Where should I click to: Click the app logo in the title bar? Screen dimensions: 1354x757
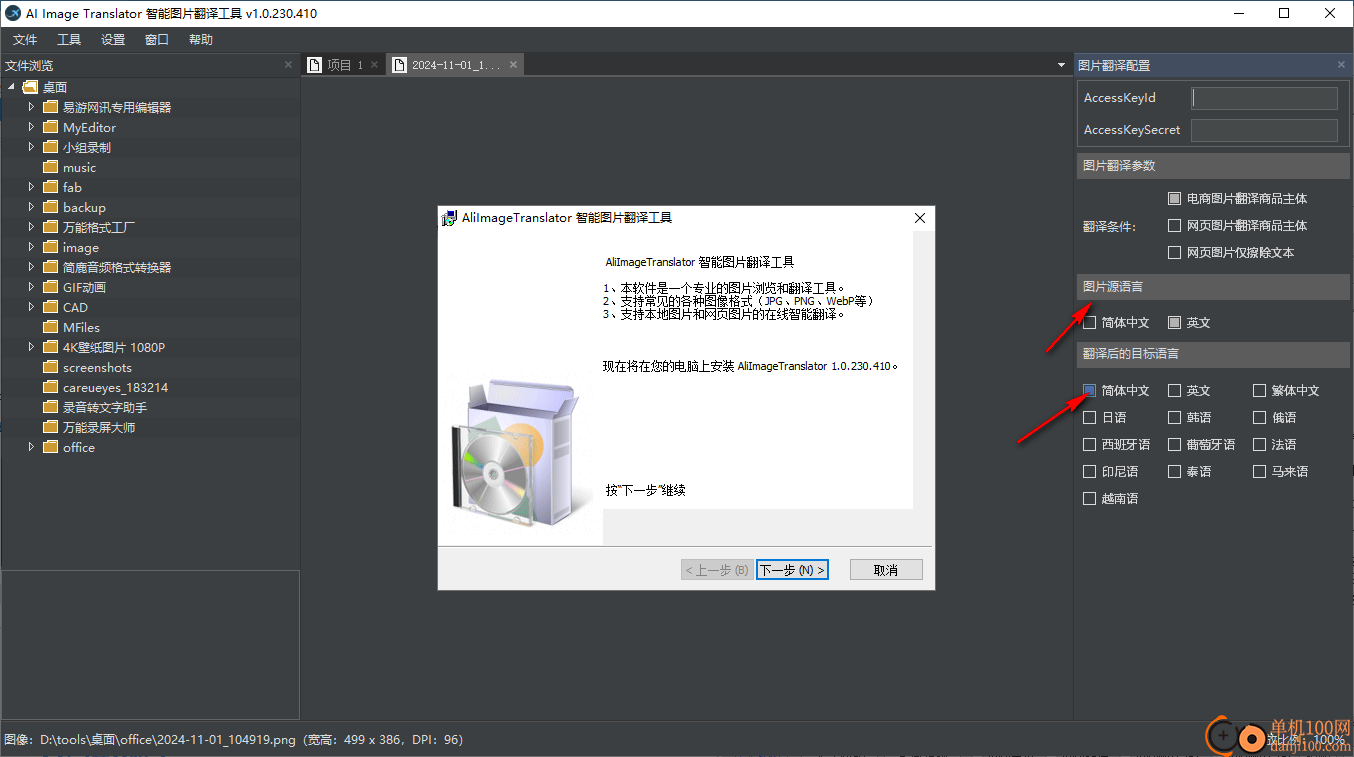coord(14,13)
